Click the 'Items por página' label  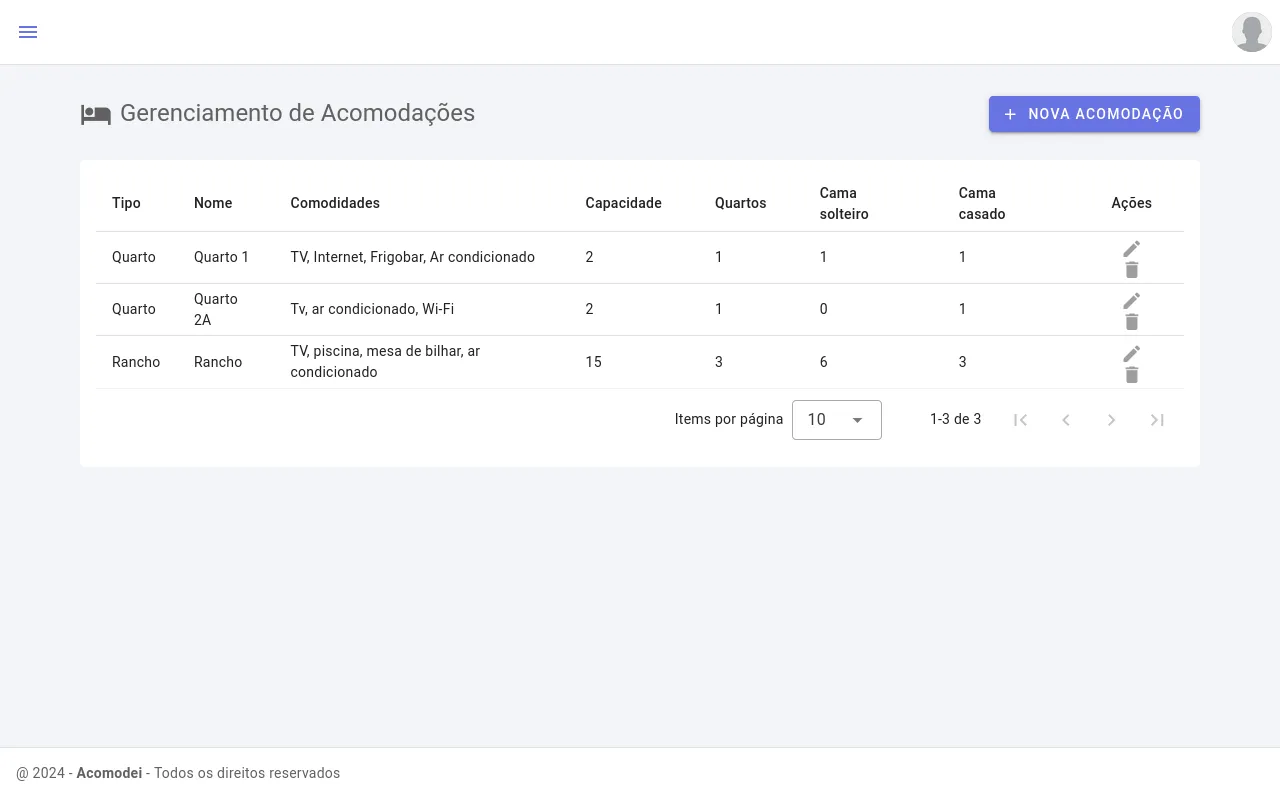coord(729,419)
